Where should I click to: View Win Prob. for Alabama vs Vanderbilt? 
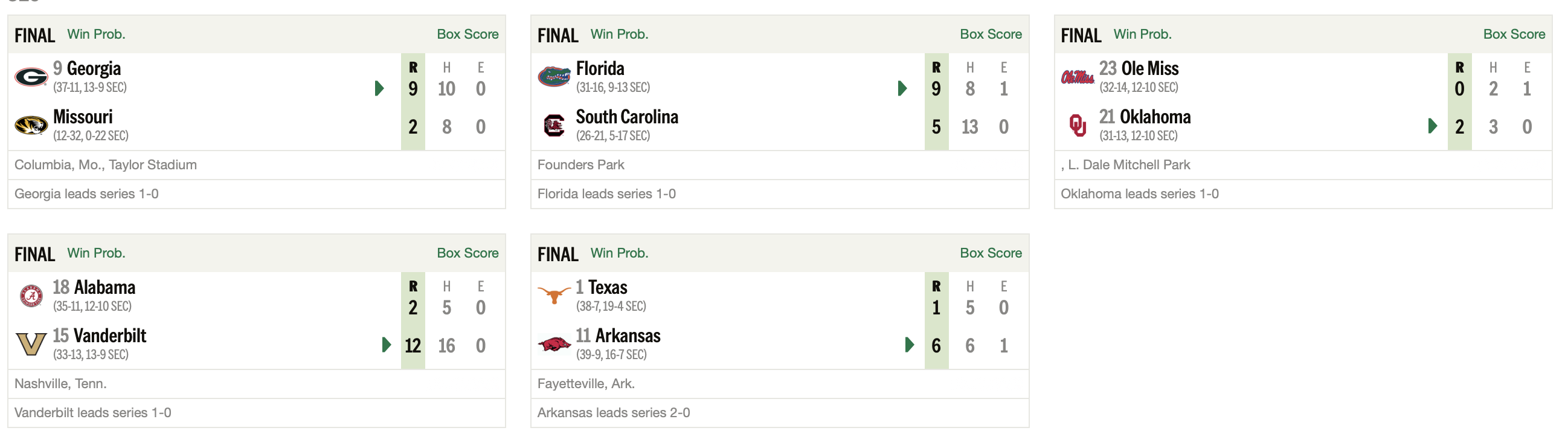tap(96, 253)
